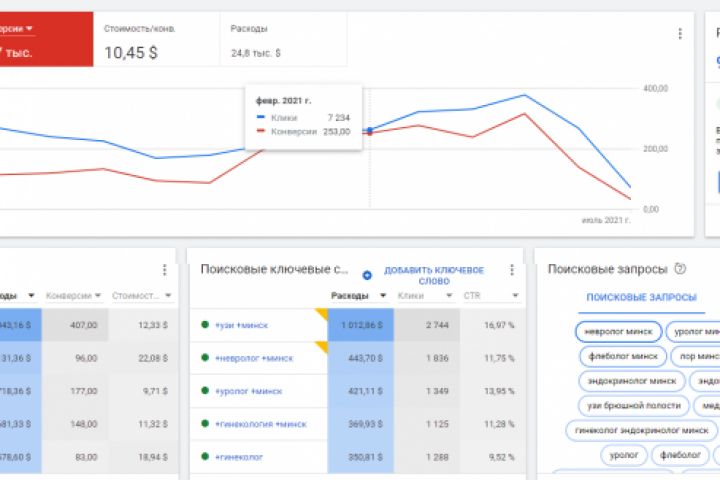Click the blue data point on chart
Viewport: 720px width, 480px height.
370,130
